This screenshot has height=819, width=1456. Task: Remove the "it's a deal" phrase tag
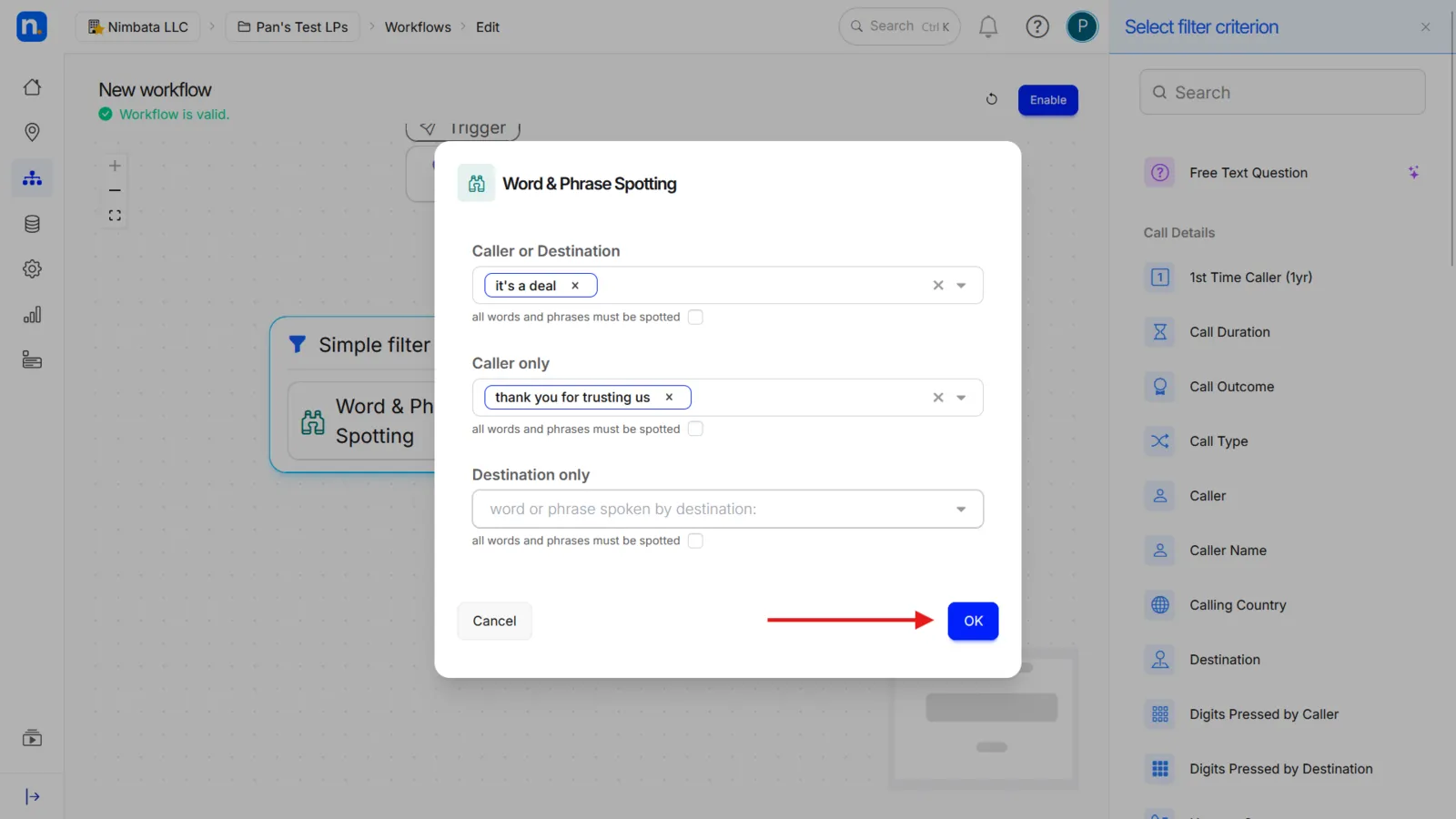pos(575,286)
